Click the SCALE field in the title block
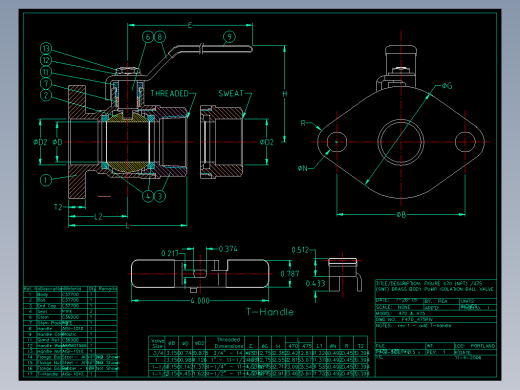520x390 pixels. [x=399, y=308]
